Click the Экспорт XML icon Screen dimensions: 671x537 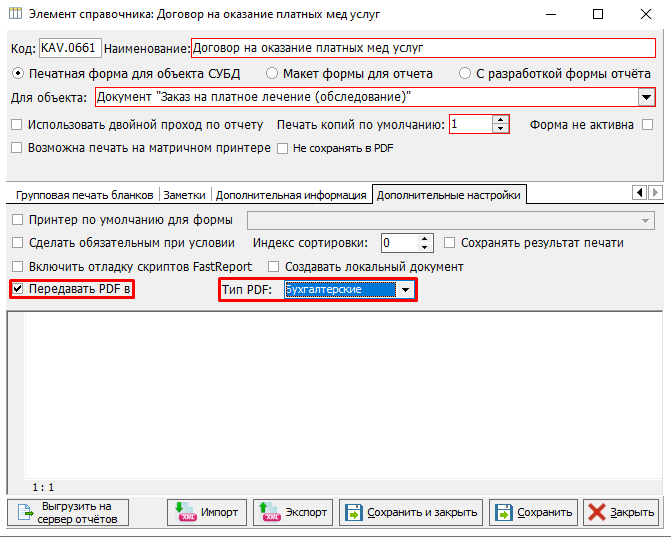click(270, 512)
